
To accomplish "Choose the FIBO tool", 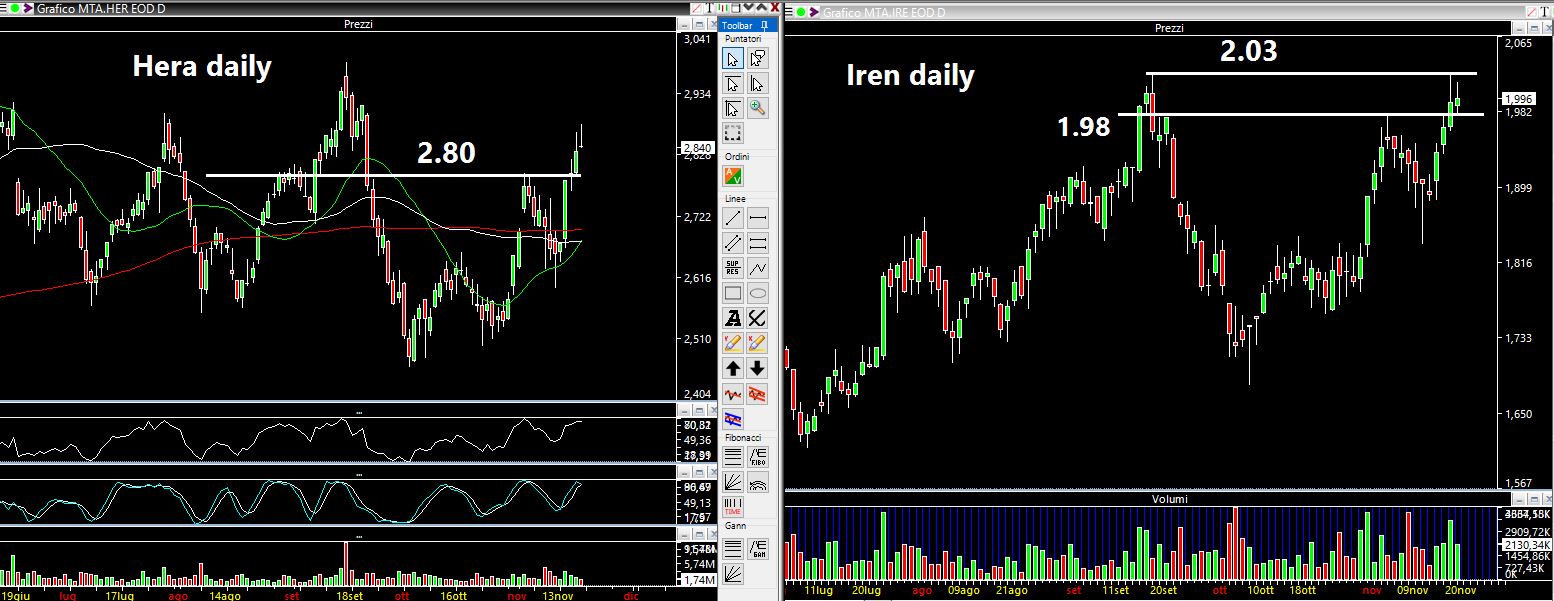I will (x=757, y=457).
